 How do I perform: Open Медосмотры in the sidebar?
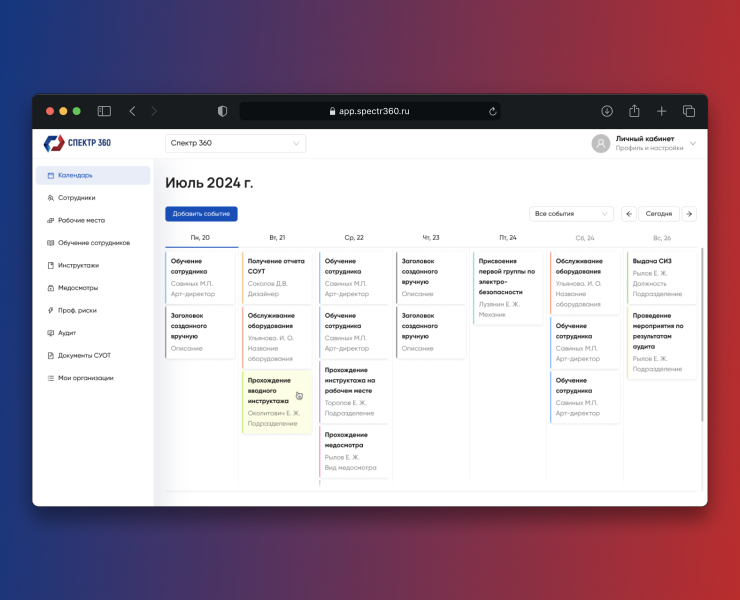tap(93, 288)
